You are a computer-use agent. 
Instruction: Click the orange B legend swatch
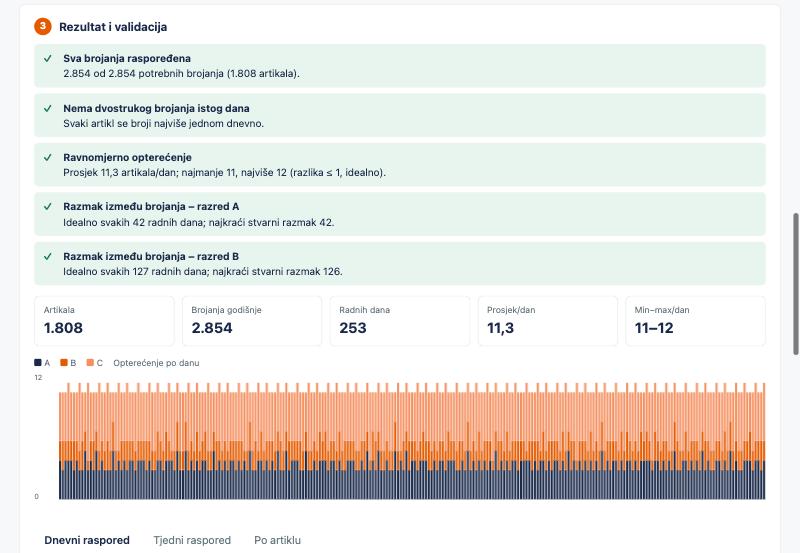coord(64,363)
